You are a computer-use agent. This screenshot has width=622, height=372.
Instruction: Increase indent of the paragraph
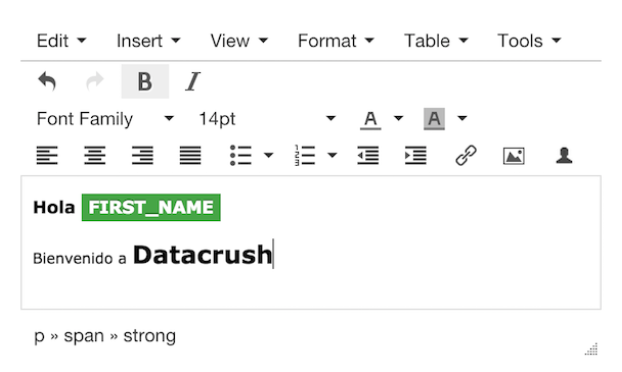[x=415, y=155]
